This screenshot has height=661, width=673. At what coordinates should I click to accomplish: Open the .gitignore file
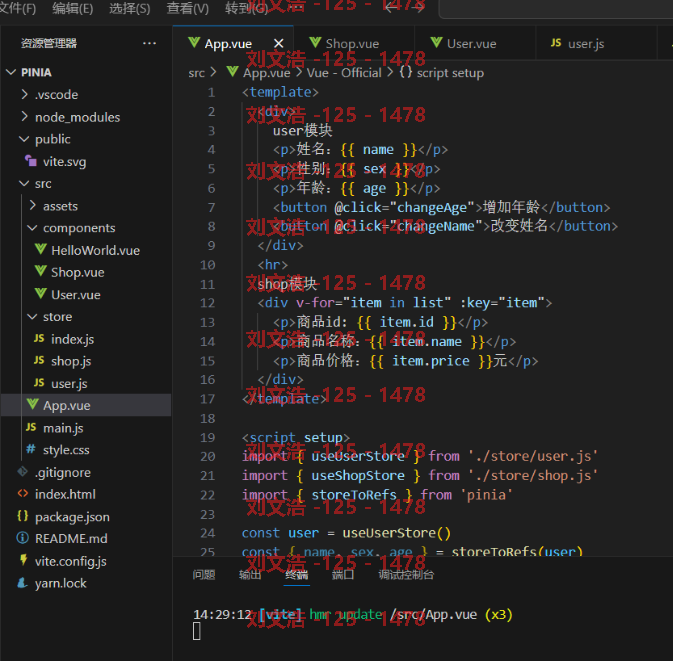pos(63,472)
